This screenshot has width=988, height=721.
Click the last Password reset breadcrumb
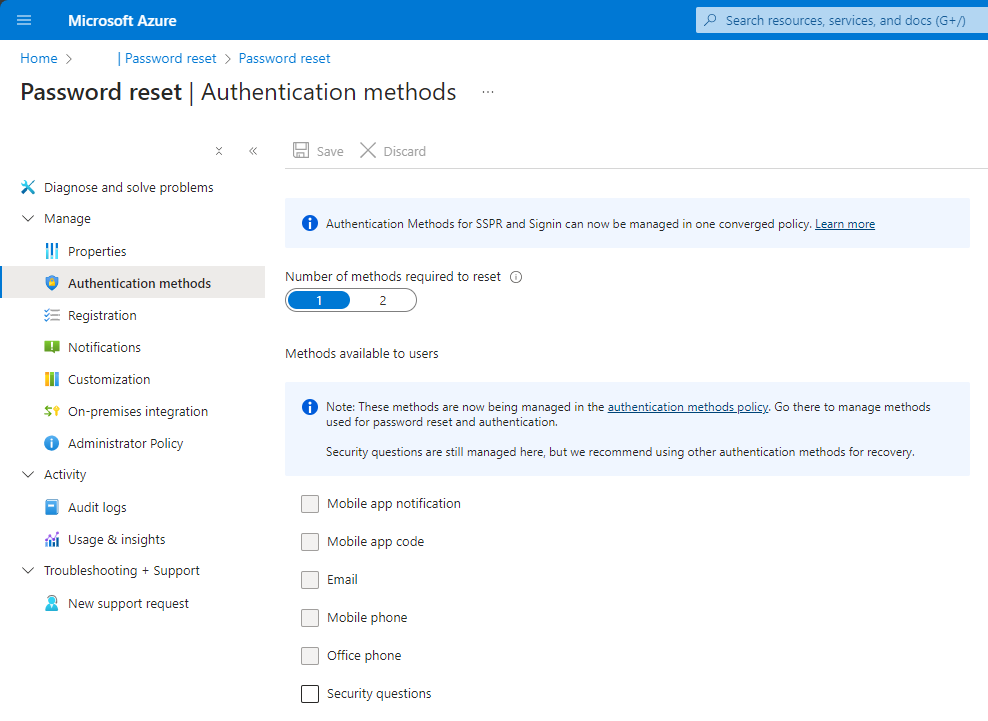coord(284,59)
